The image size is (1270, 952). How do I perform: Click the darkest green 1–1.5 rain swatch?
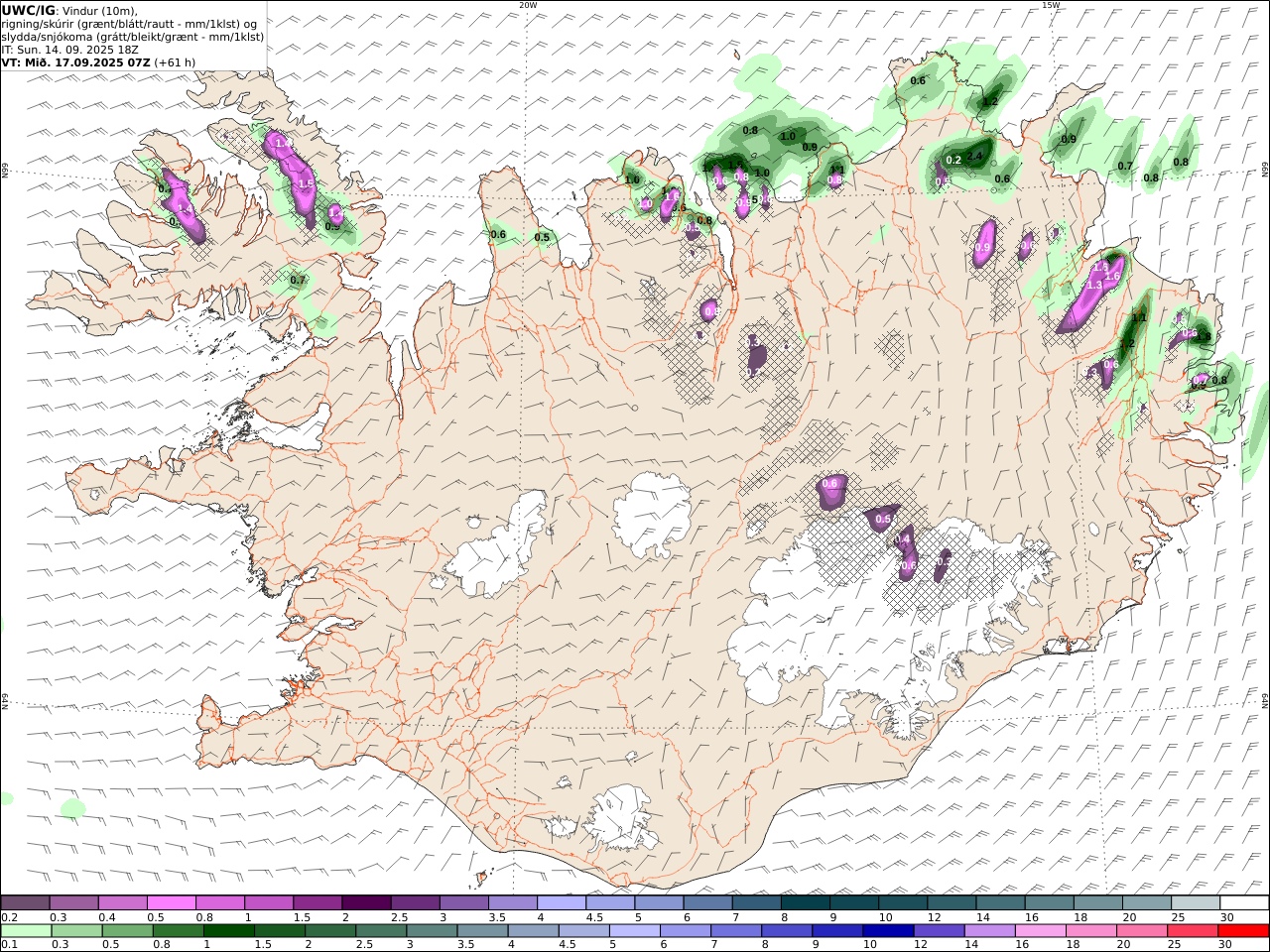(x=229, y=931)
